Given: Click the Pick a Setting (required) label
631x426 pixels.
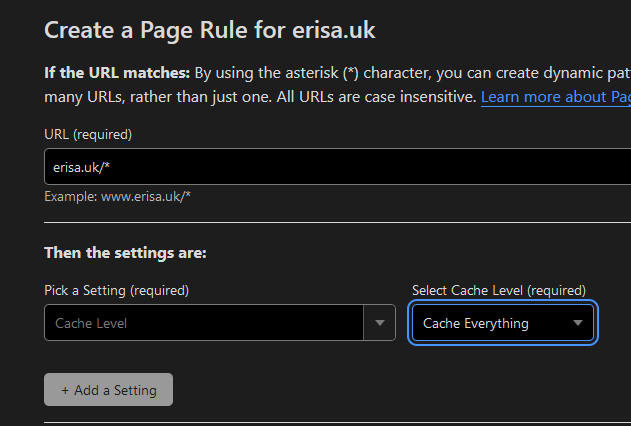Looking at the screenshot, I should tap(116, 290).
